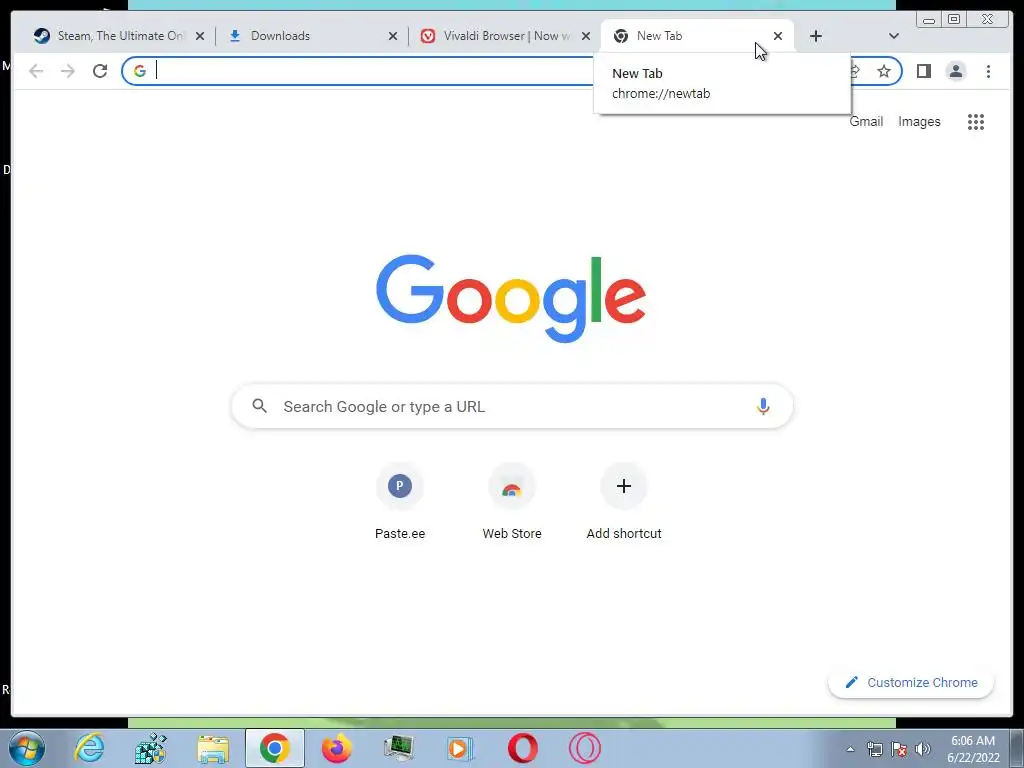This screenshot has height=768, width=1024.
Task: Expand the tab search chevron
Action: pyautogui.click(x=894, y=36)
